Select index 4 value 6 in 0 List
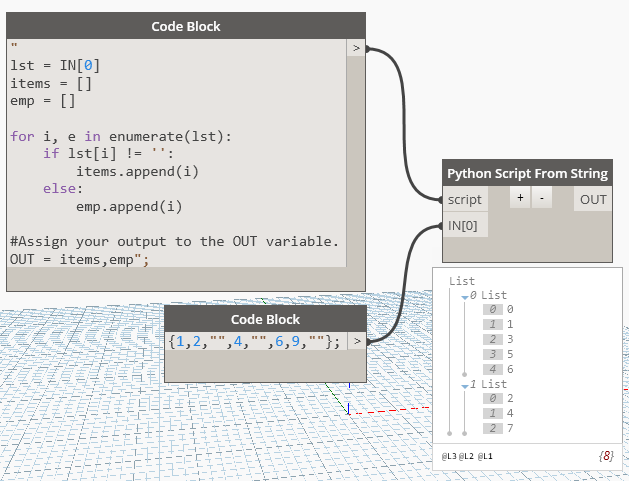This screenshot has width=629, height=481. (x=498, y=369)
